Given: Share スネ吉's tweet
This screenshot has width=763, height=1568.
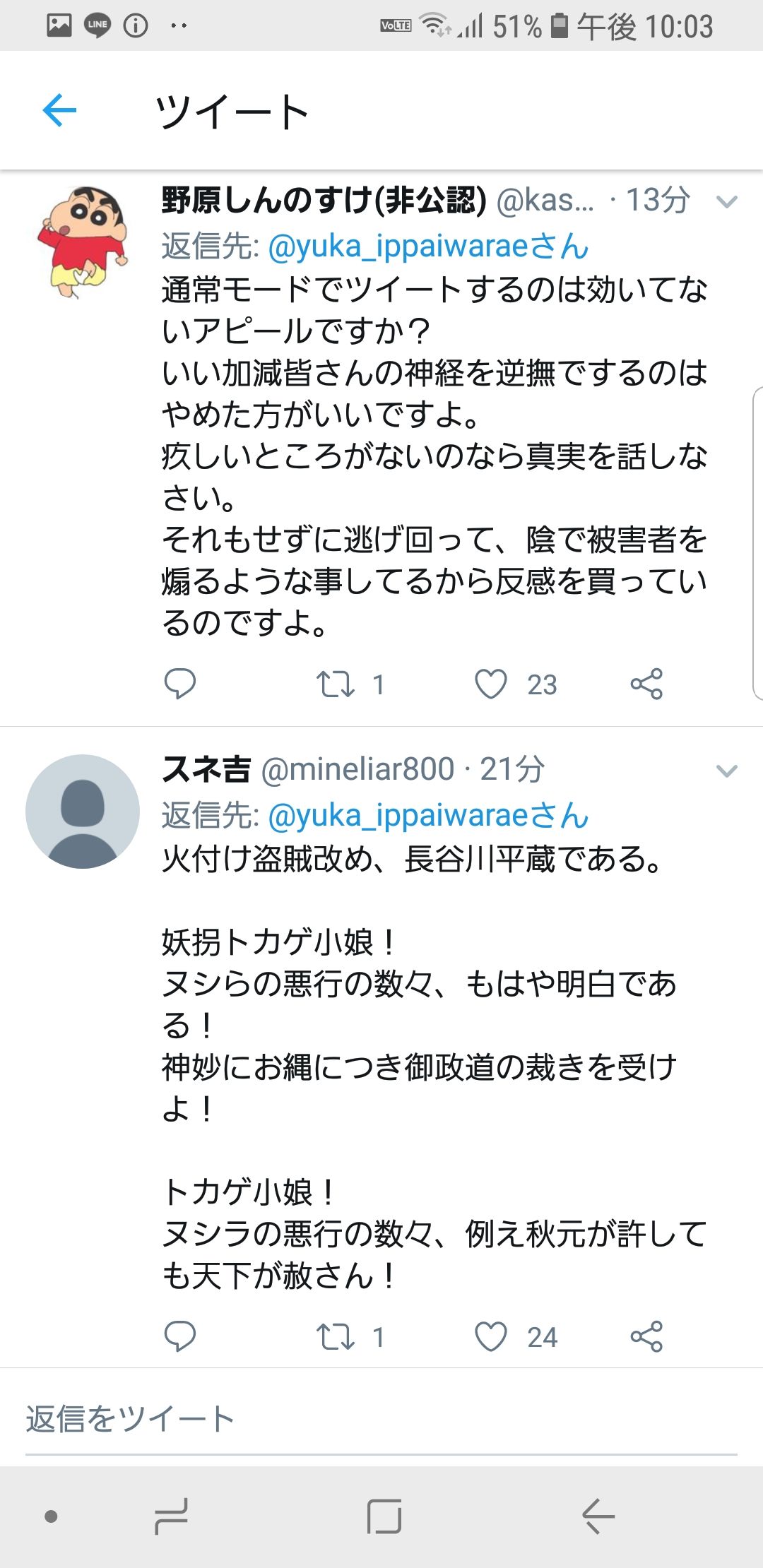Looking at the screenshot, I should [x=646, y=1336].
